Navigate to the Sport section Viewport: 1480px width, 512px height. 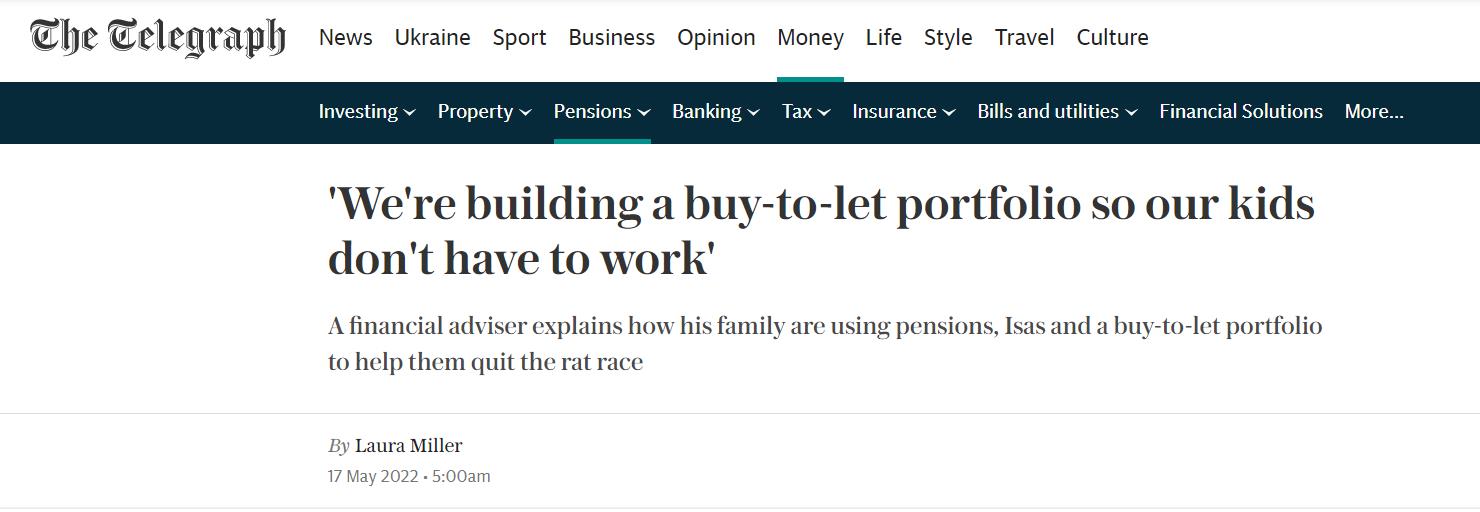click(519, 38)
